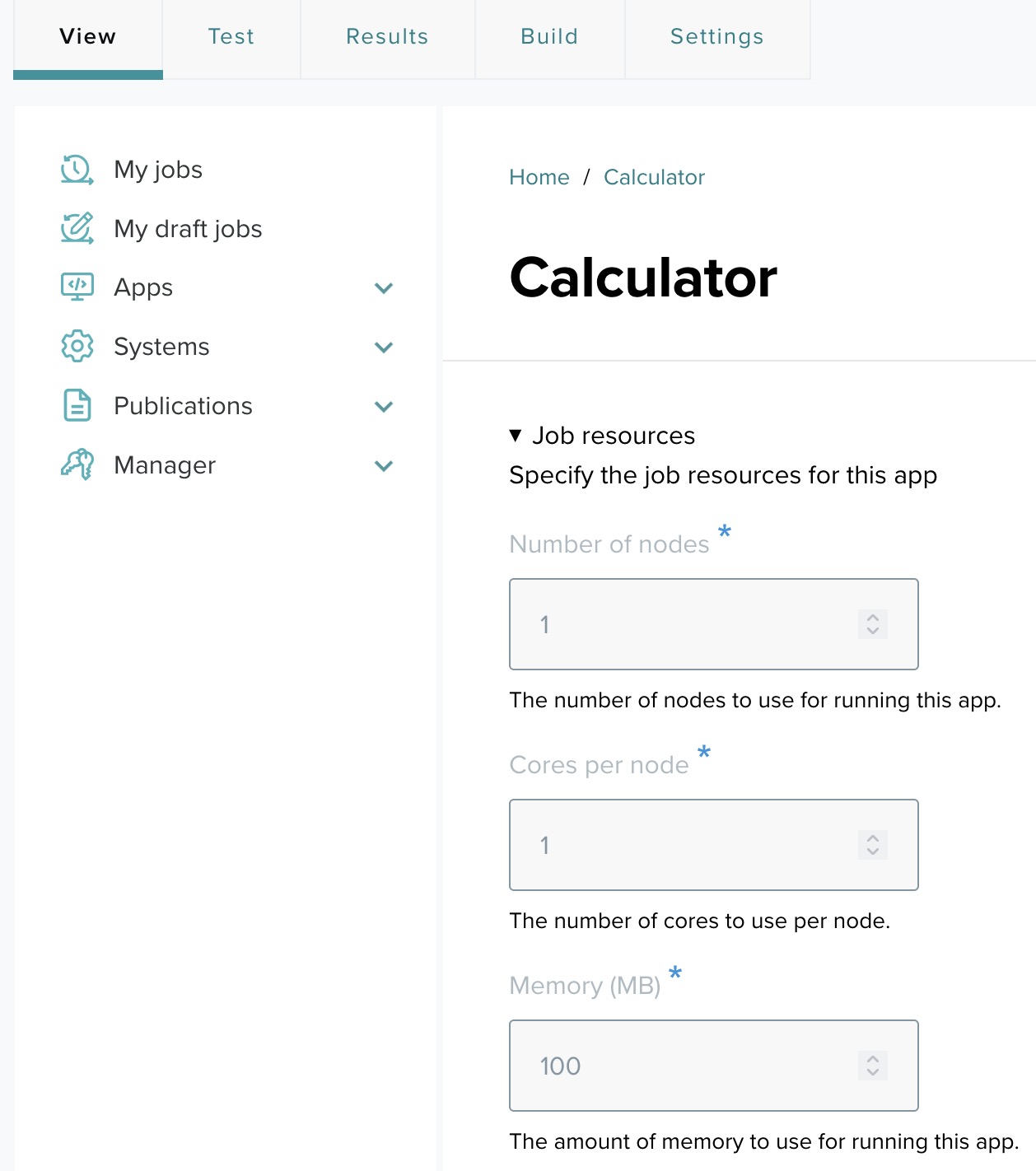Expand the Systems sidebar submenu chevron
1036x1171 pixels.
click(384, 348)
